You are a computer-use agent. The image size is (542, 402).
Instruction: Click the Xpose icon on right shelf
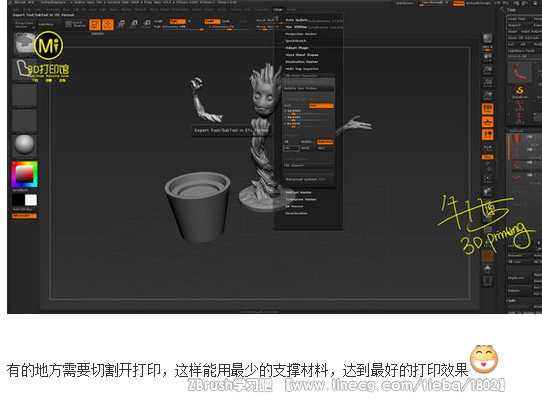[x=488, y=281]
